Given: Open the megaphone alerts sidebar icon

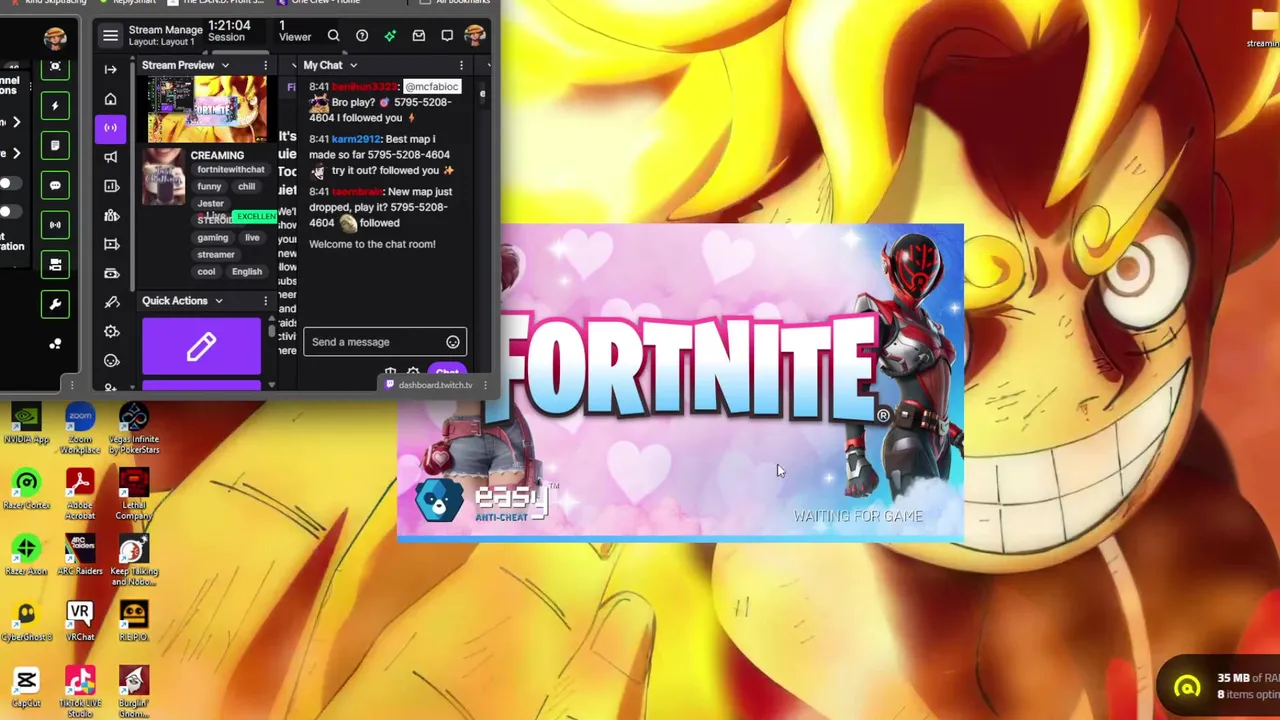Looking at the screenshot, I should pos(111,157).
